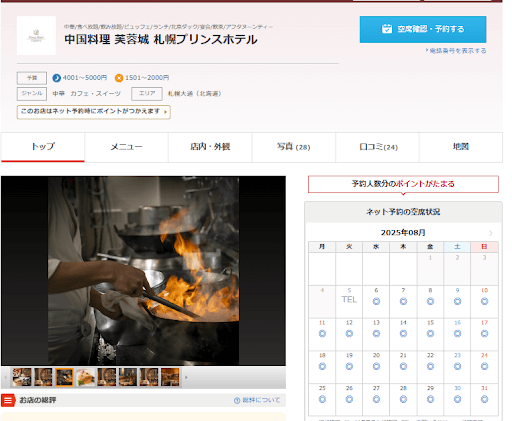Select availability circle for August 22
The image size is (512, 421).
click(x=430, y=366)
